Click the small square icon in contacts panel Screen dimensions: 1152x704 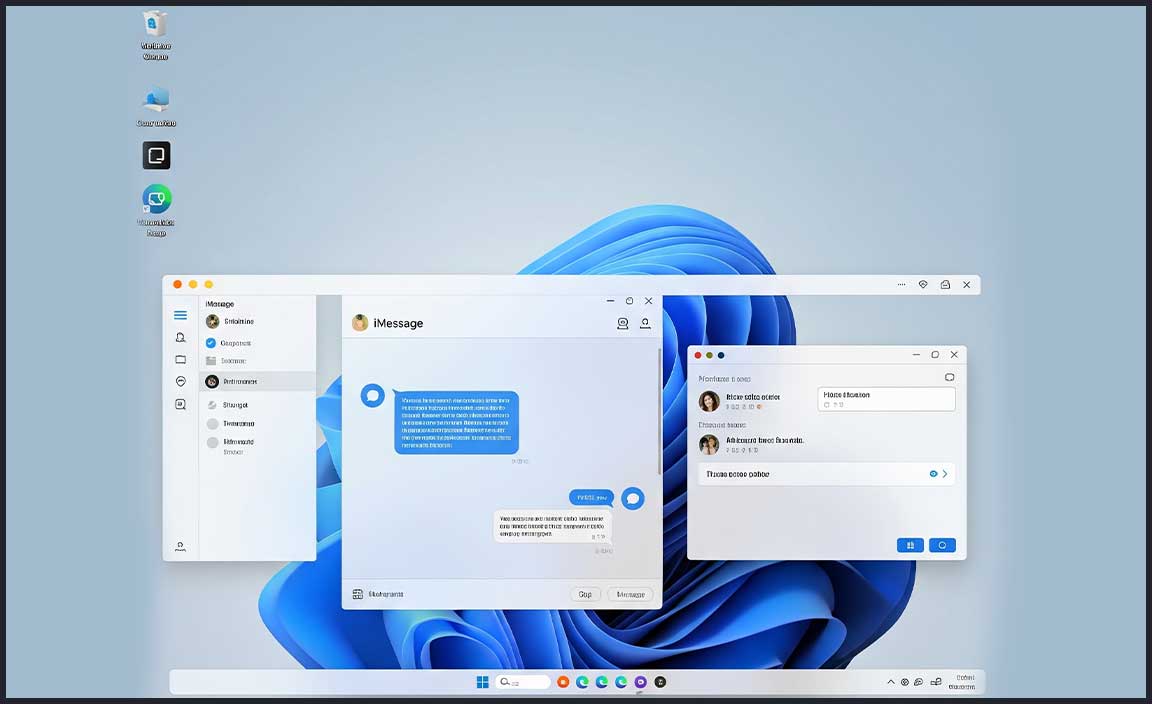[x=949, y=378]
